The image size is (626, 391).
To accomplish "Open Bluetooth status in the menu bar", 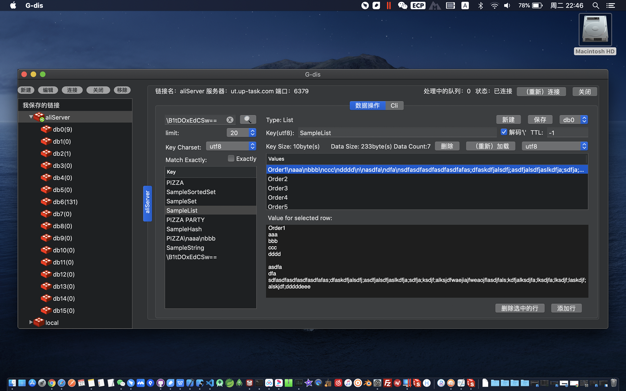I will click(x=480, y=6).
